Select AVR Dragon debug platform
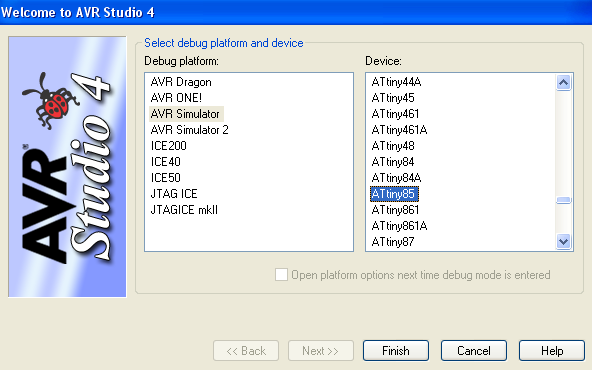 click(181, 82)
